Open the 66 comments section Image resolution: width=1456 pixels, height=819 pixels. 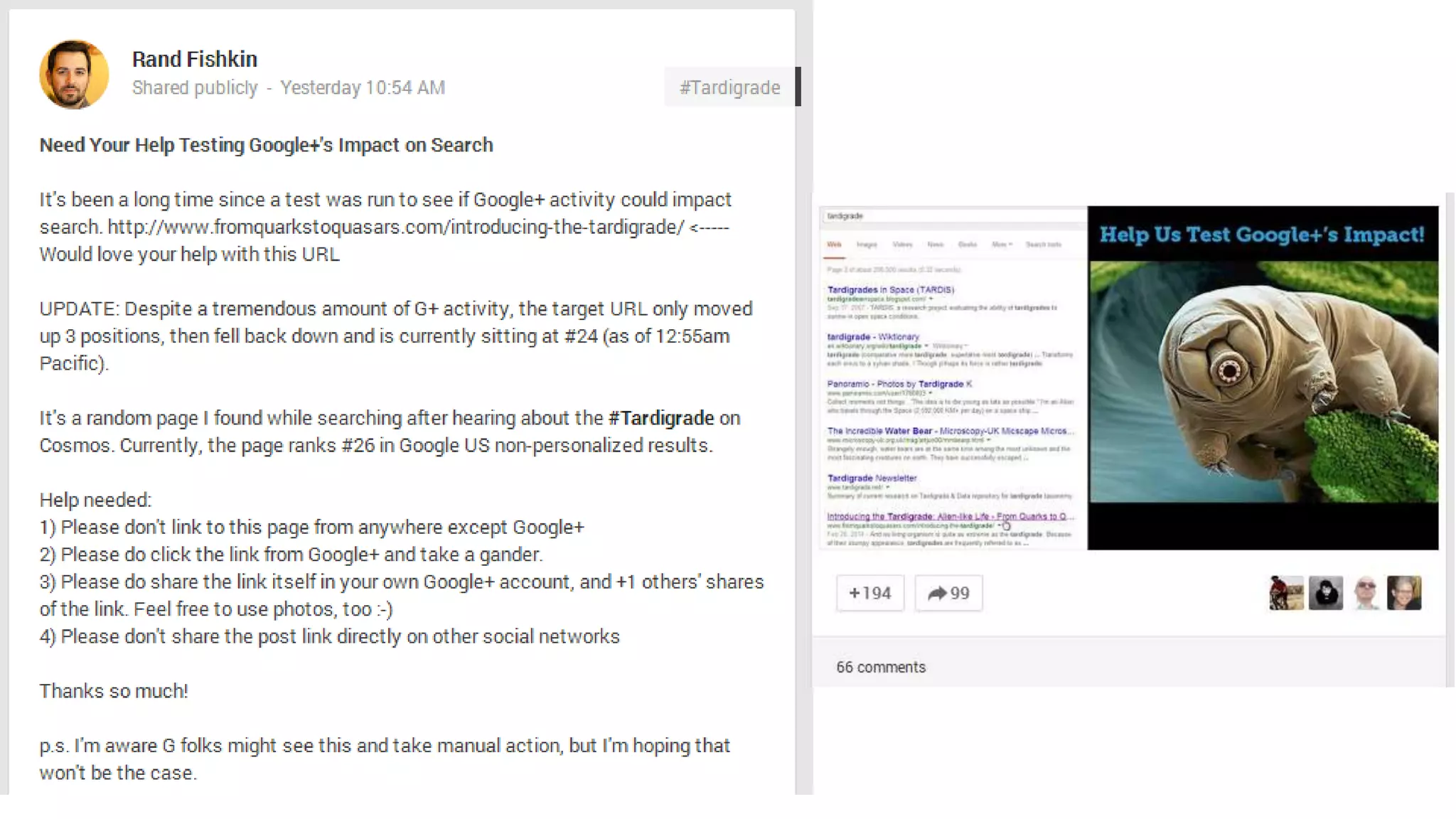coord(880,667)
